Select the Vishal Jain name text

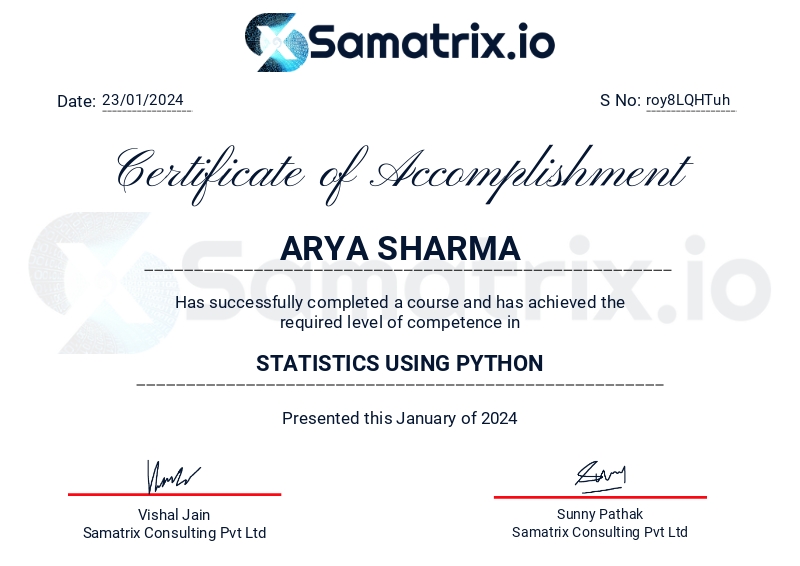174,515
